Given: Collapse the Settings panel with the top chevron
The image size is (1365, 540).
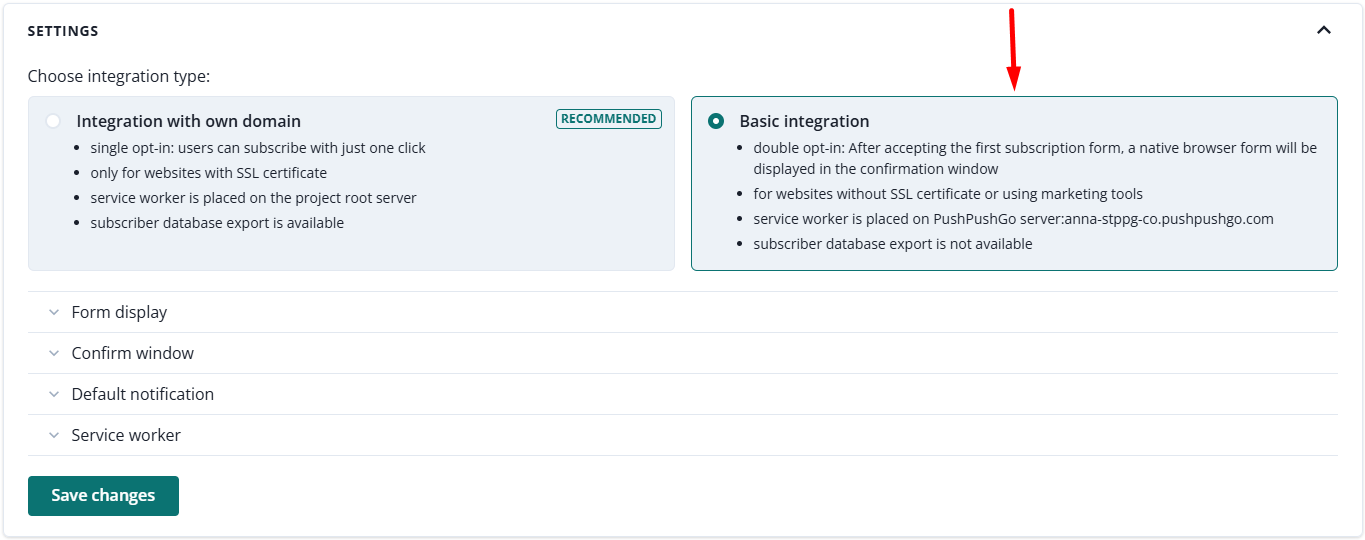Looking at the screenshot, I should (1323, 30).
